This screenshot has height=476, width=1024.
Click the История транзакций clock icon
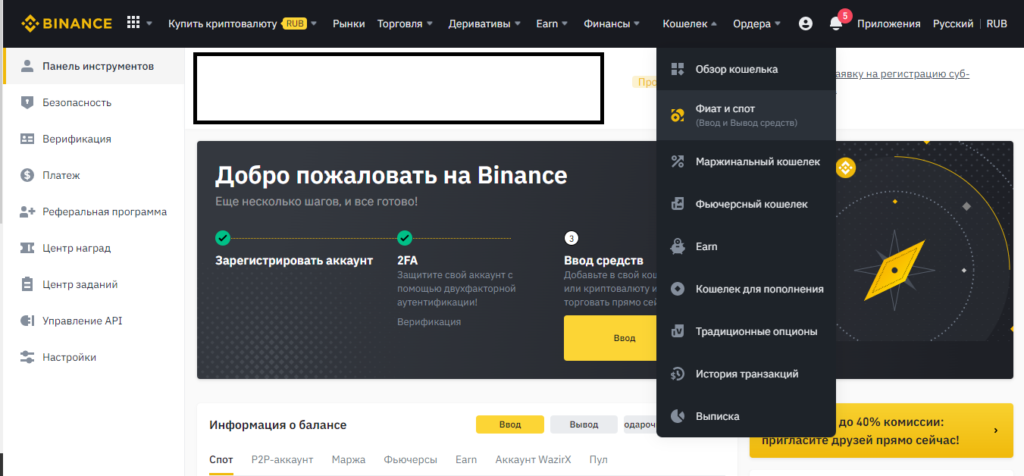677,374
